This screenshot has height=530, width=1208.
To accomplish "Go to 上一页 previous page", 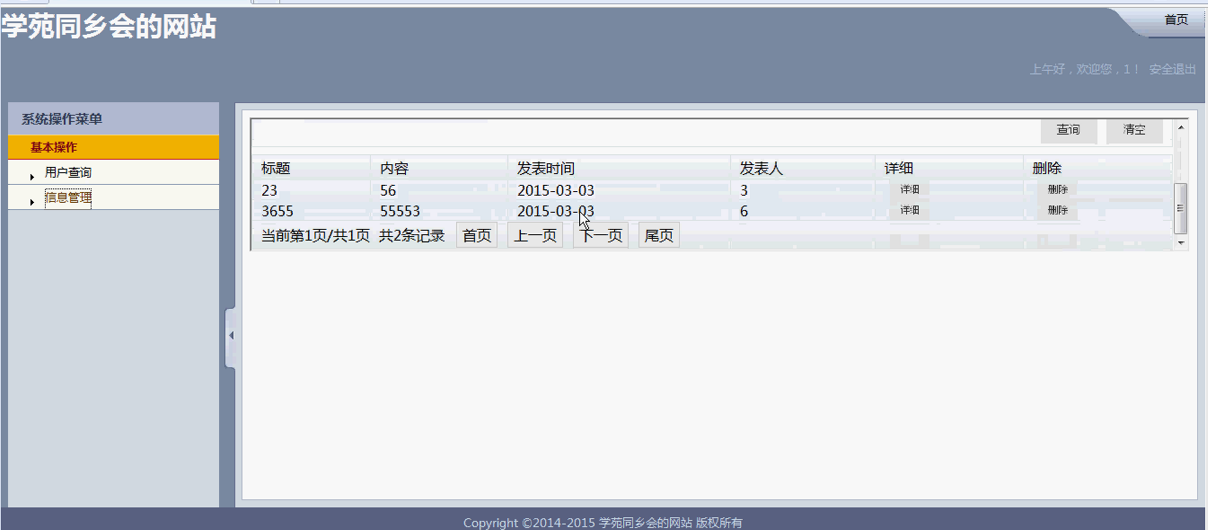I will [535, 236].
